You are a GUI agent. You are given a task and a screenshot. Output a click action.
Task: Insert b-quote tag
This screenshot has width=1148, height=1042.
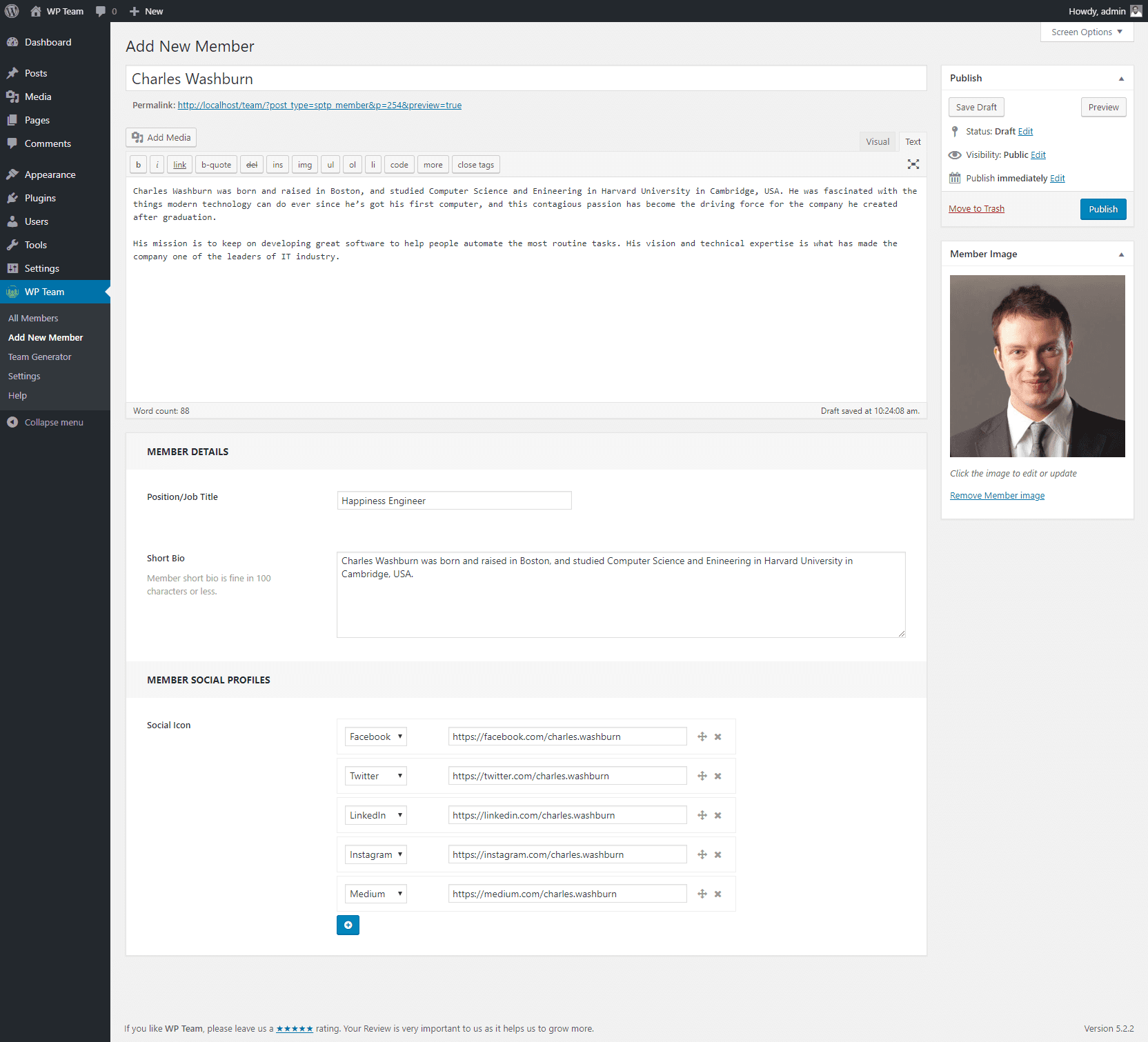coord(216,165)
